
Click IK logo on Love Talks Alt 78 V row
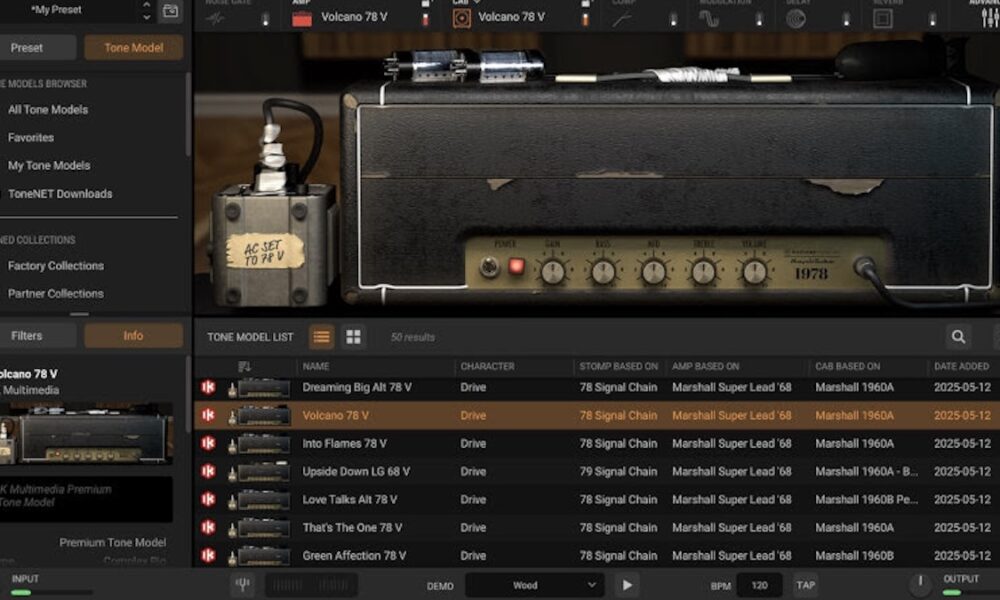(208, 499)
